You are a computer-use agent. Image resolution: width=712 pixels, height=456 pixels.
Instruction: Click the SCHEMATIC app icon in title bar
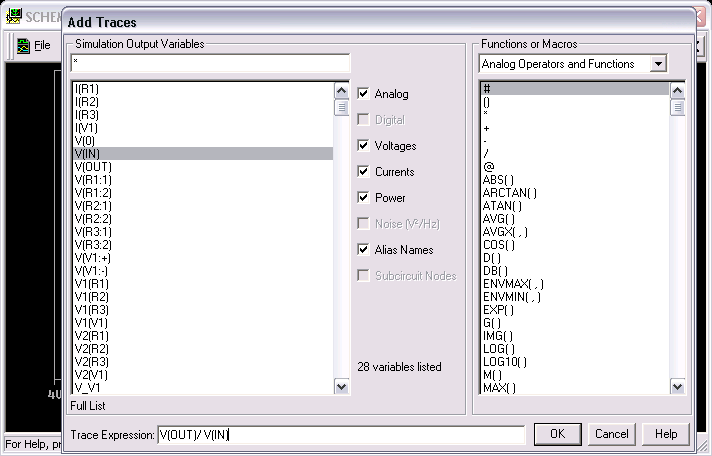(x=14, y=16)
